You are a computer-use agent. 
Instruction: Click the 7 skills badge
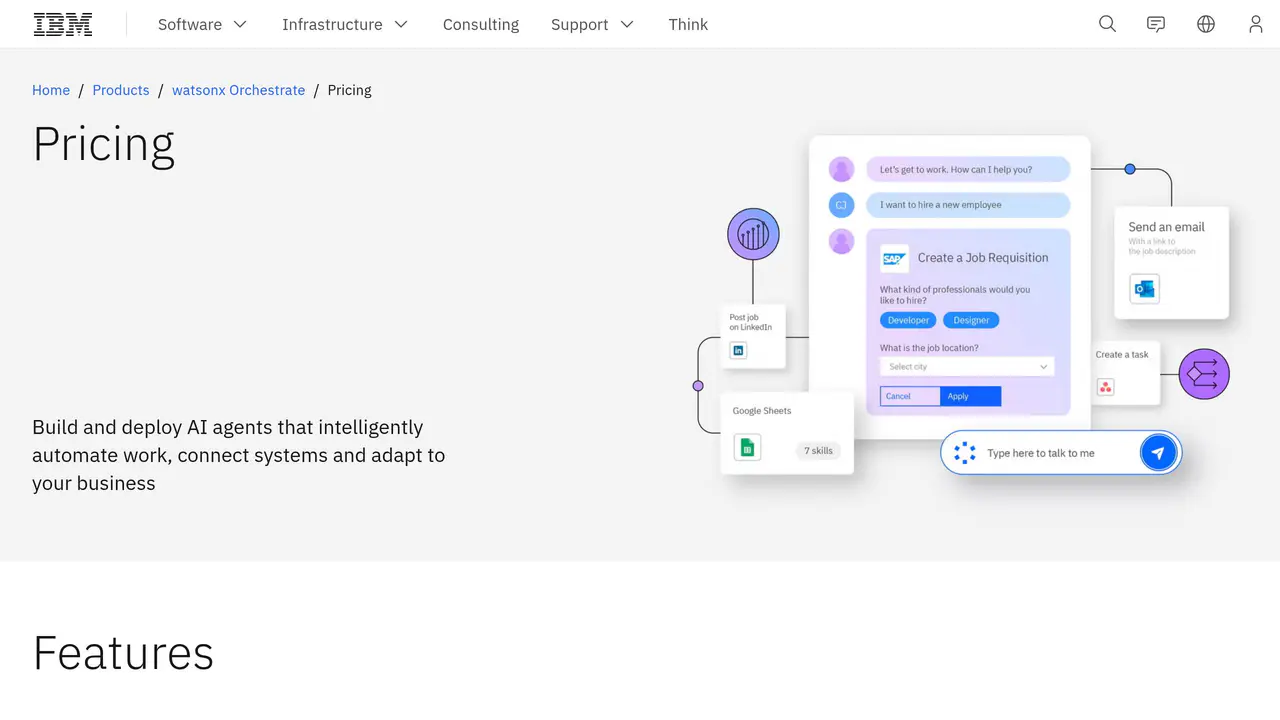coord(818,450)
